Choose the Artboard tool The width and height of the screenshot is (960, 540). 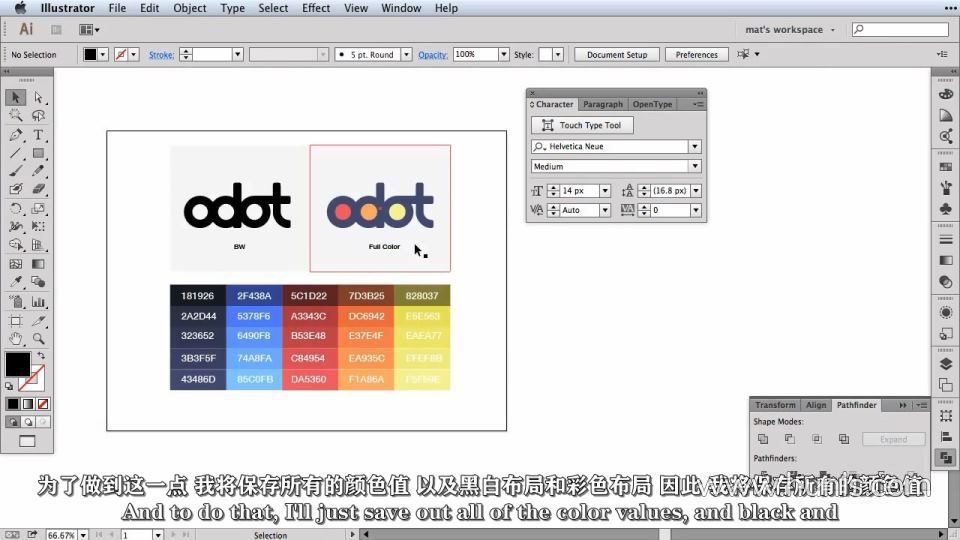click(x=16, y=321)
